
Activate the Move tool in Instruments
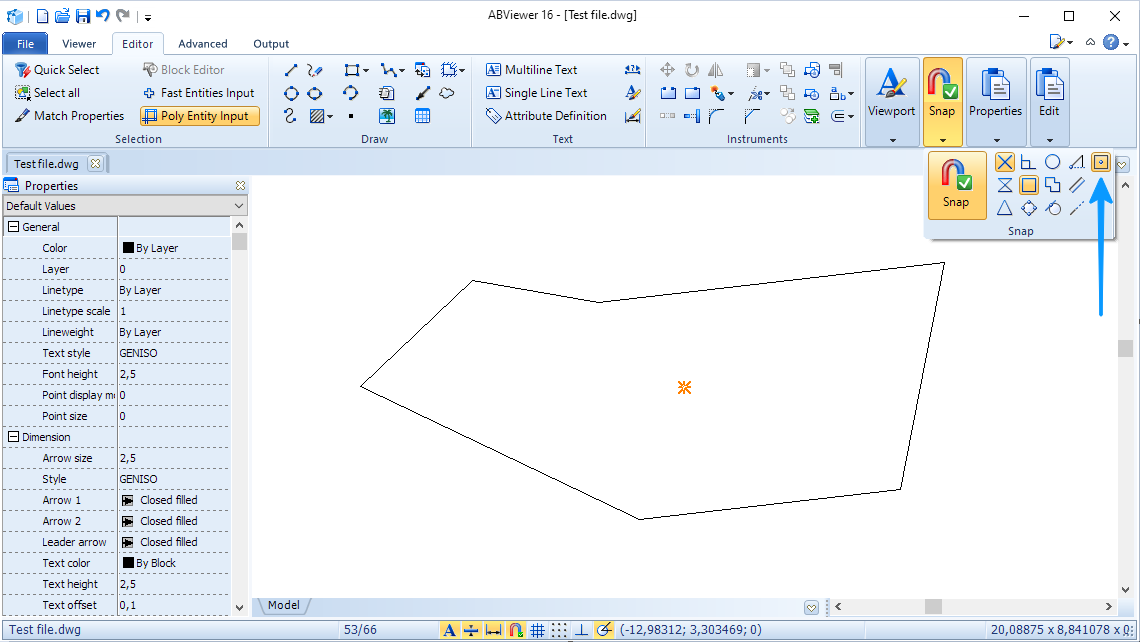667,69
